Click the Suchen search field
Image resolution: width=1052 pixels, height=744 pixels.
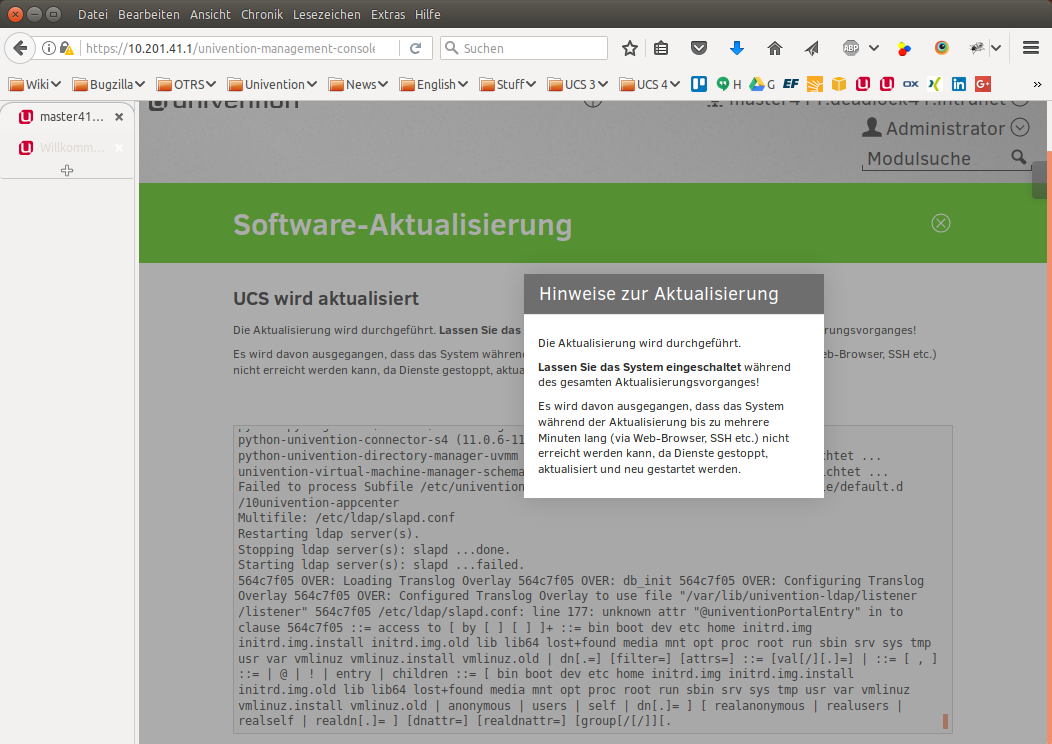[x=532, y=48]
